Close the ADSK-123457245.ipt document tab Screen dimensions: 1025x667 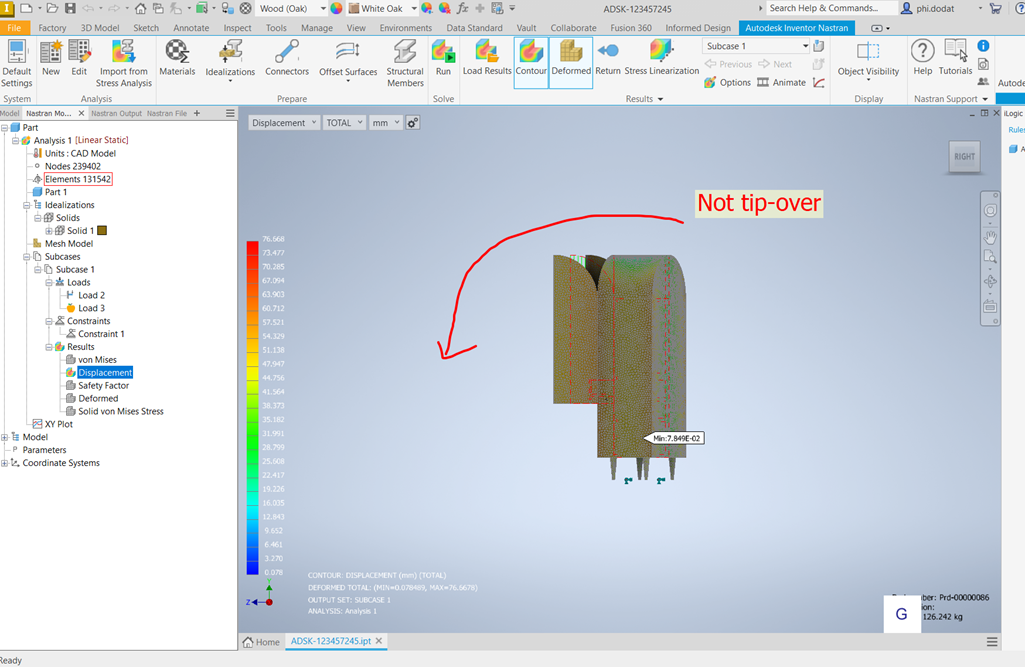pos(378,641)
